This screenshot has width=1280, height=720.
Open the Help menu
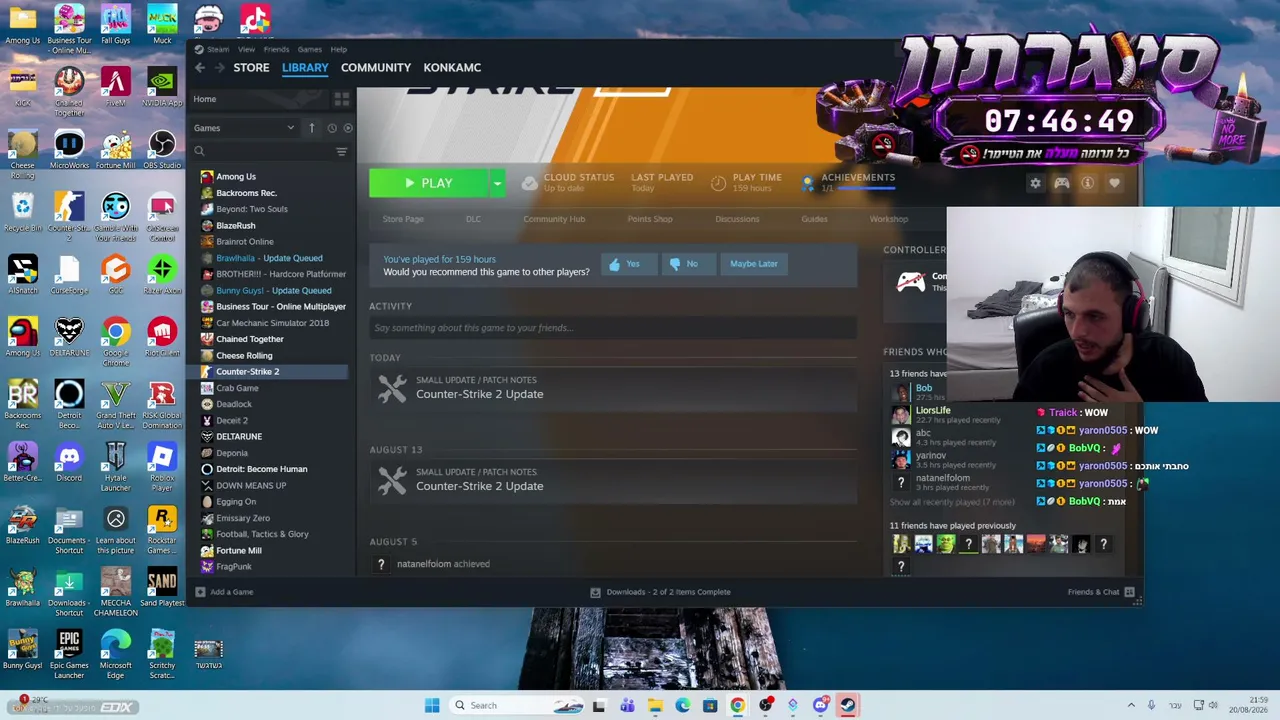coord(339,49)
